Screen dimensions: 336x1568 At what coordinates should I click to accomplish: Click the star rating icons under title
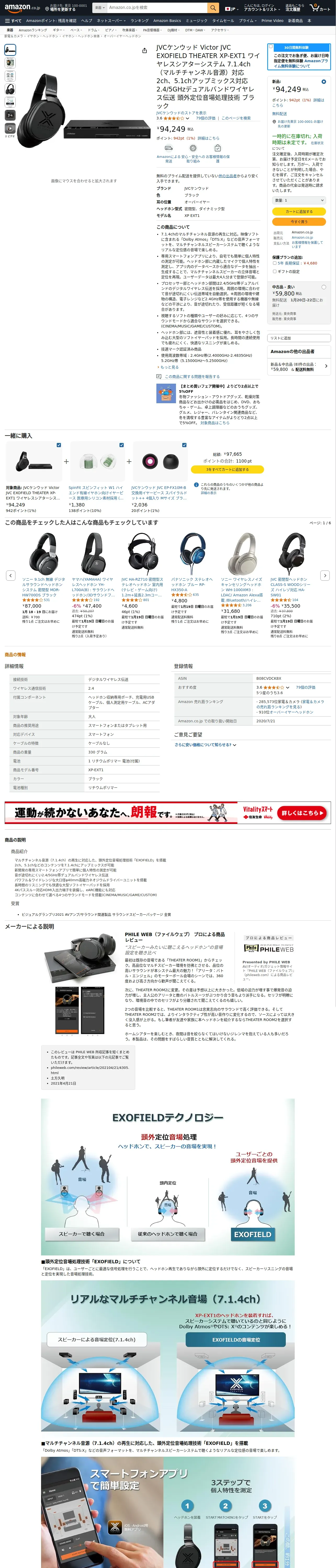[174, 118]
